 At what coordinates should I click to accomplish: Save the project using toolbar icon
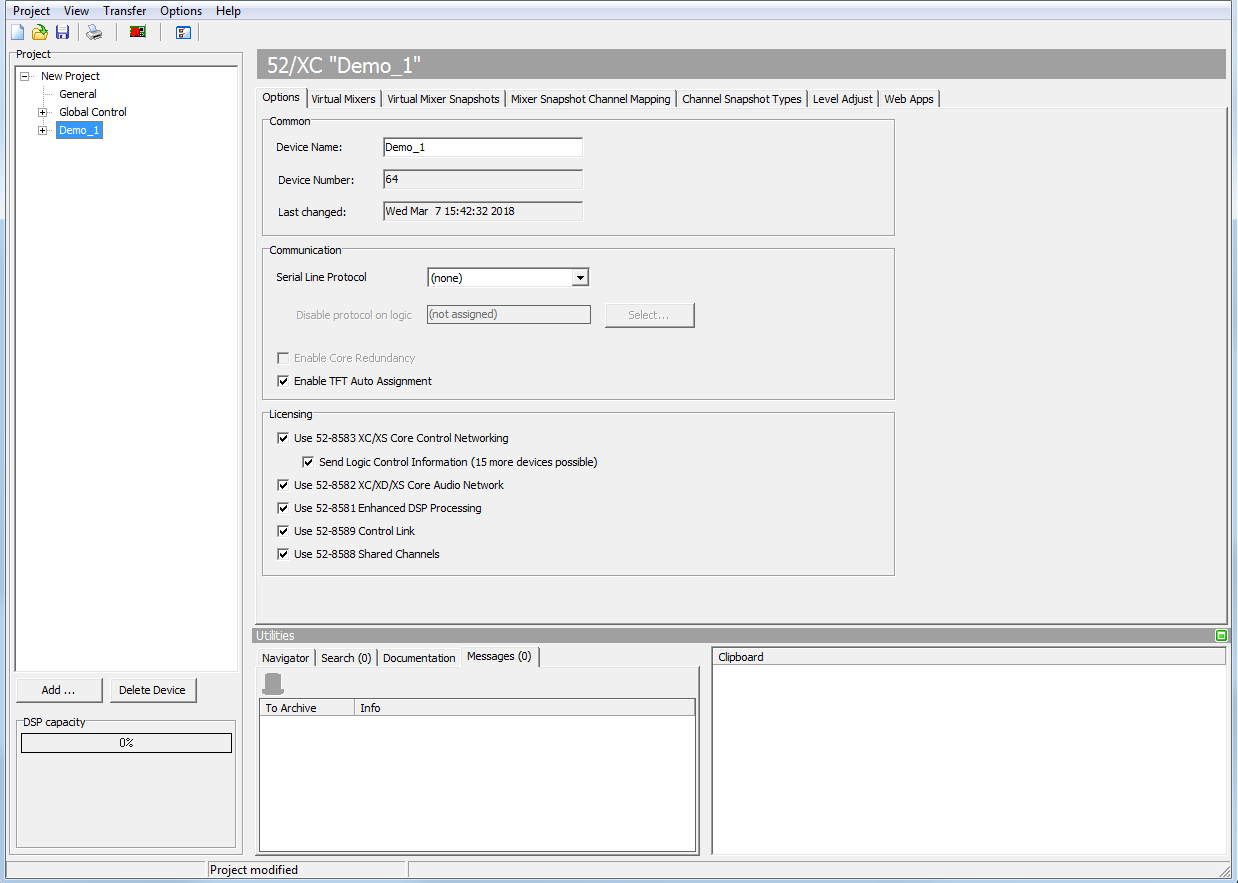pos(62,31)
